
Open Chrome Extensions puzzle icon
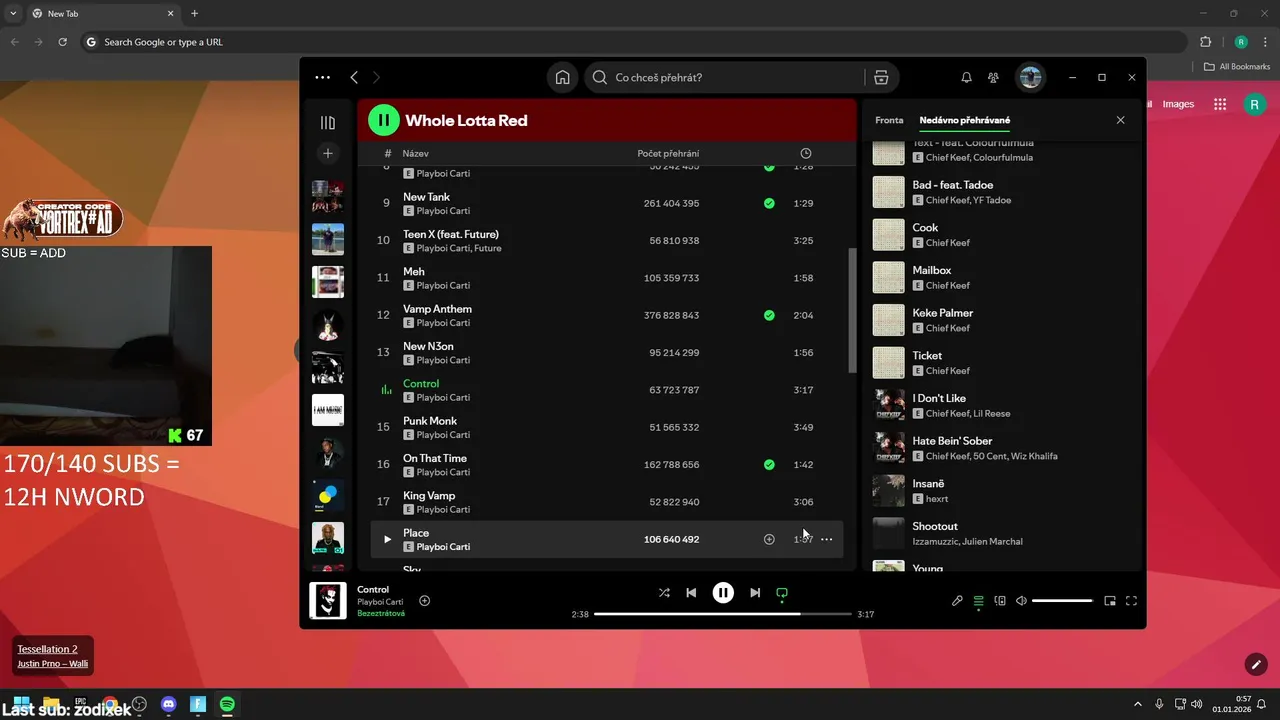tap(1205, 42)
